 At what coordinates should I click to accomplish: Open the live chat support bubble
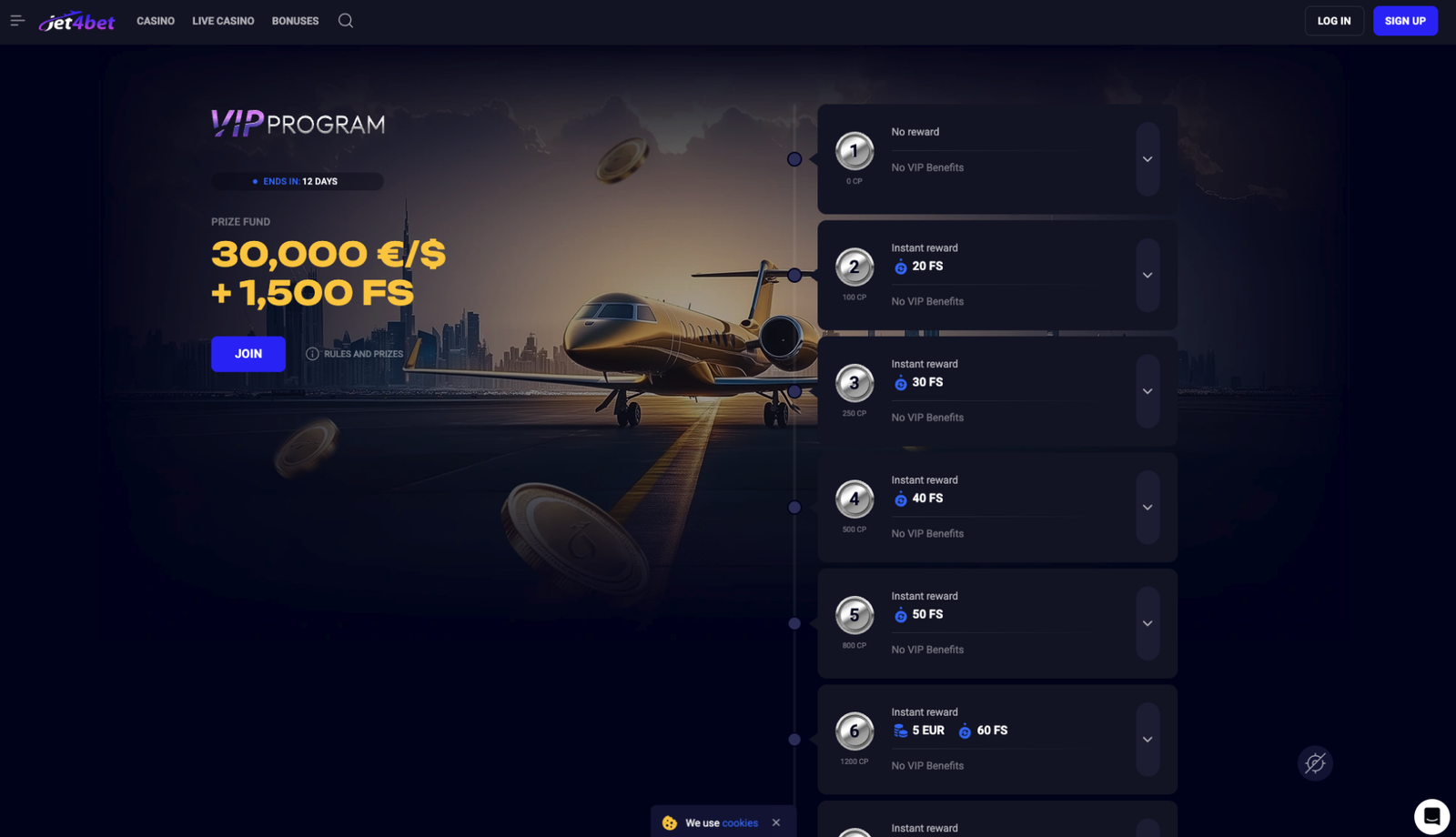click(1431, 816)
